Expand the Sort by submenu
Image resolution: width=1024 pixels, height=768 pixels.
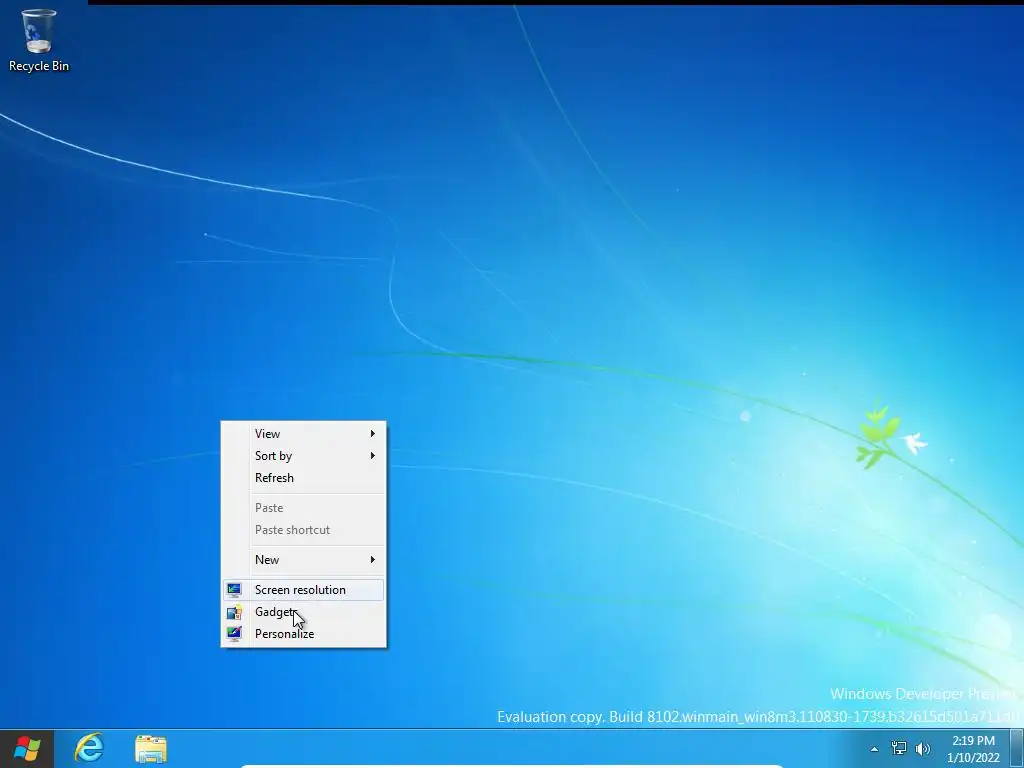pyautogui.click(x=304, y=456)
